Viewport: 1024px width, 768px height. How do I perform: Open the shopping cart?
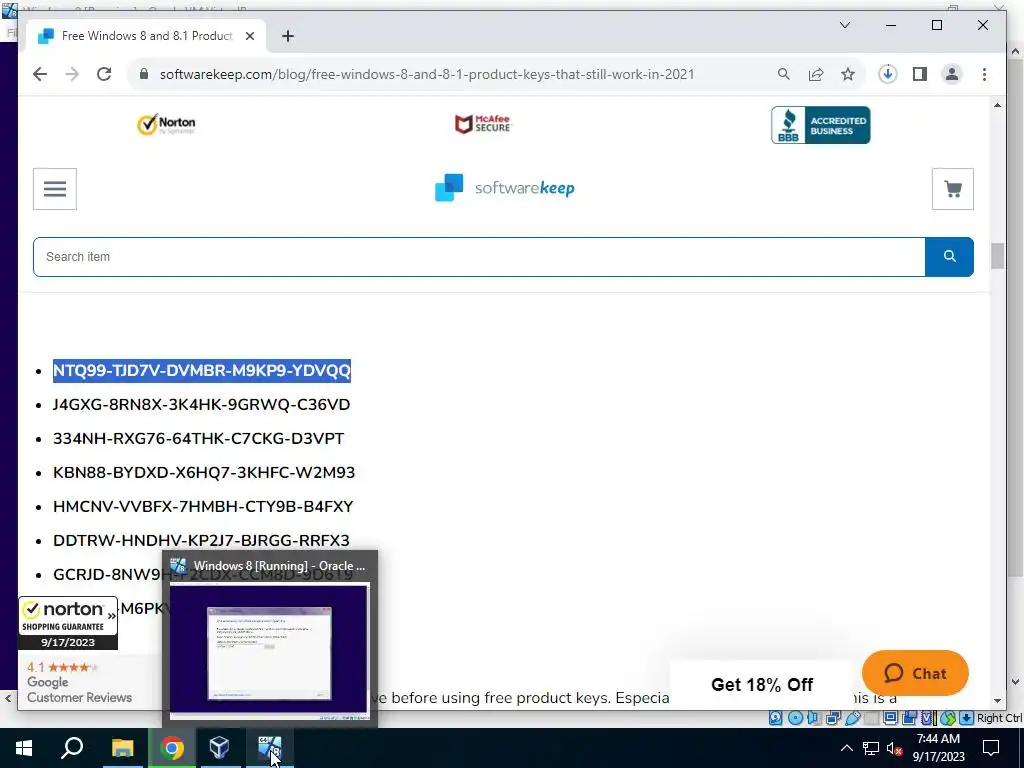tap(953, 189)
